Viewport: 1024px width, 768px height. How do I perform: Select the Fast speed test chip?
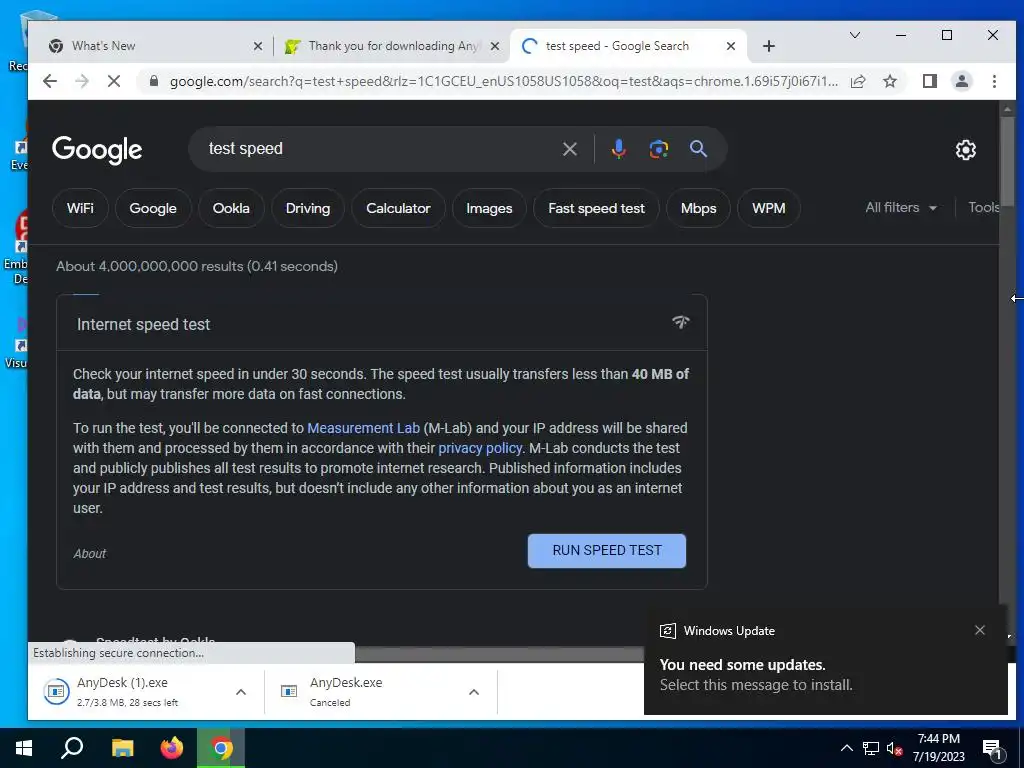pos(596,208)
